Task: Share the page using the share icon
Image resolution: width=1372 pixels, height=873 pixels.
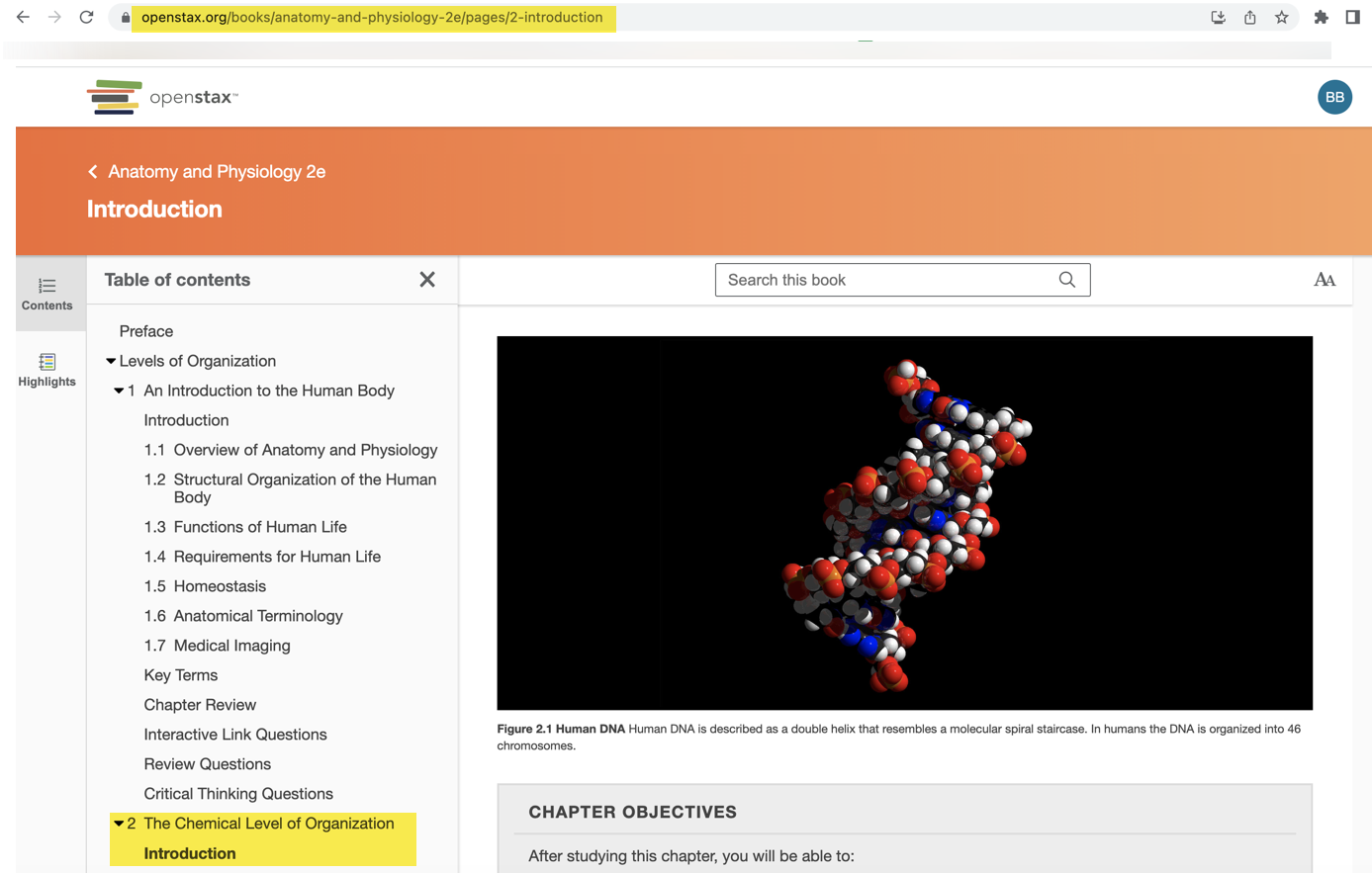Action: click(1248, 17)
